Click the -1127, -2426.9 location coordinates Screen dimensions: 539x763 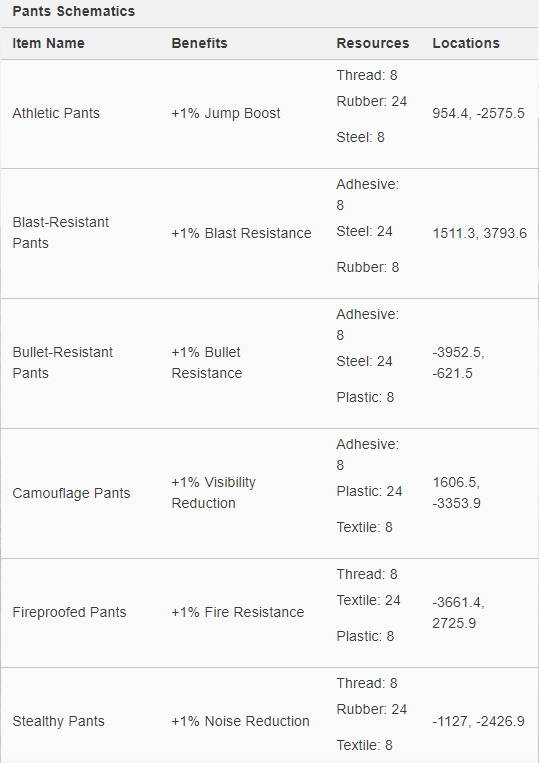(478, 721)
